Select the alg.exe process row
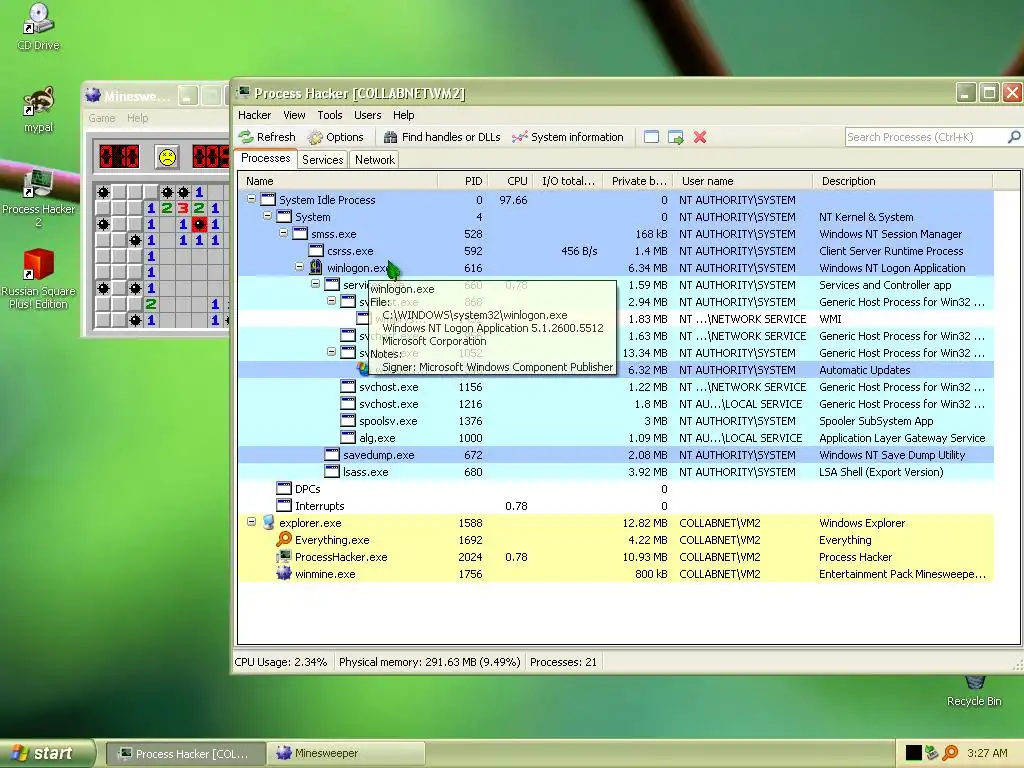The height and width of the screenshot is (768, 1024). click(616, 438)
